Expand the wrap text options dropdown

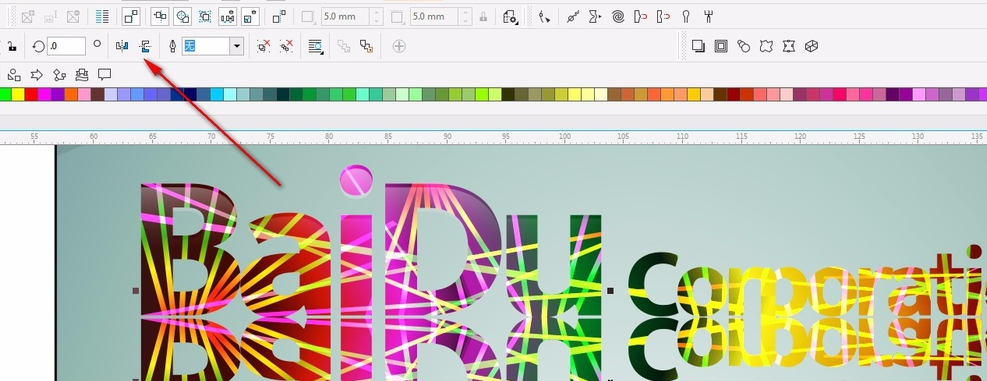[x=315, y=46]
